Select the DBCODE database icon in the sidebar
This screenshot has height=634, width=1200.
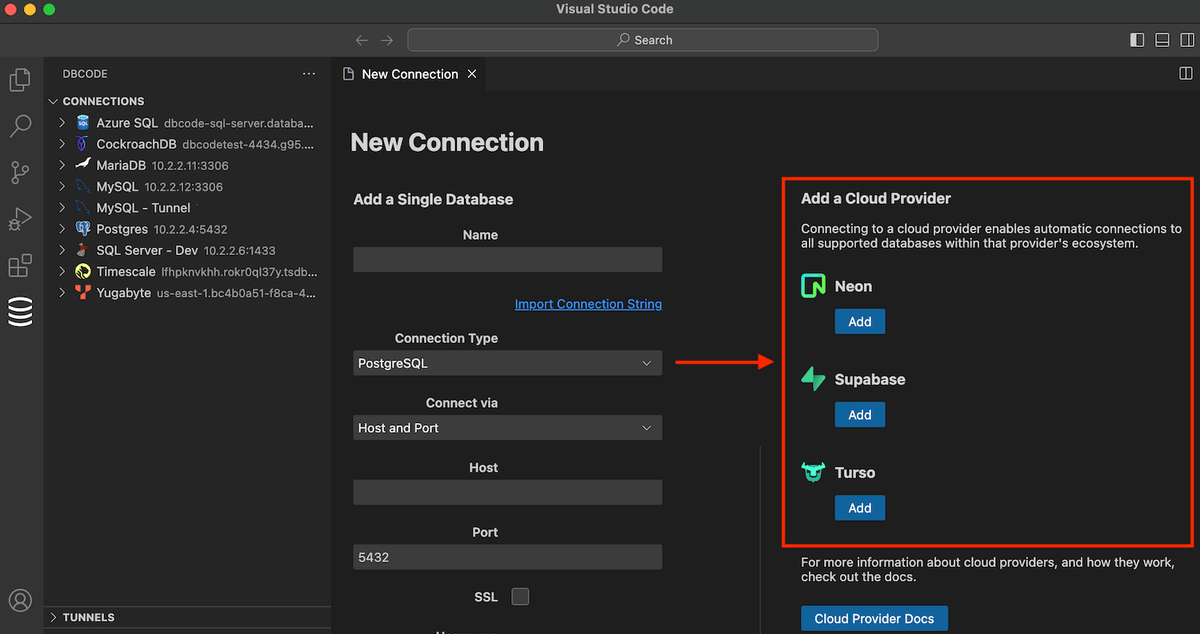(20, 311)
